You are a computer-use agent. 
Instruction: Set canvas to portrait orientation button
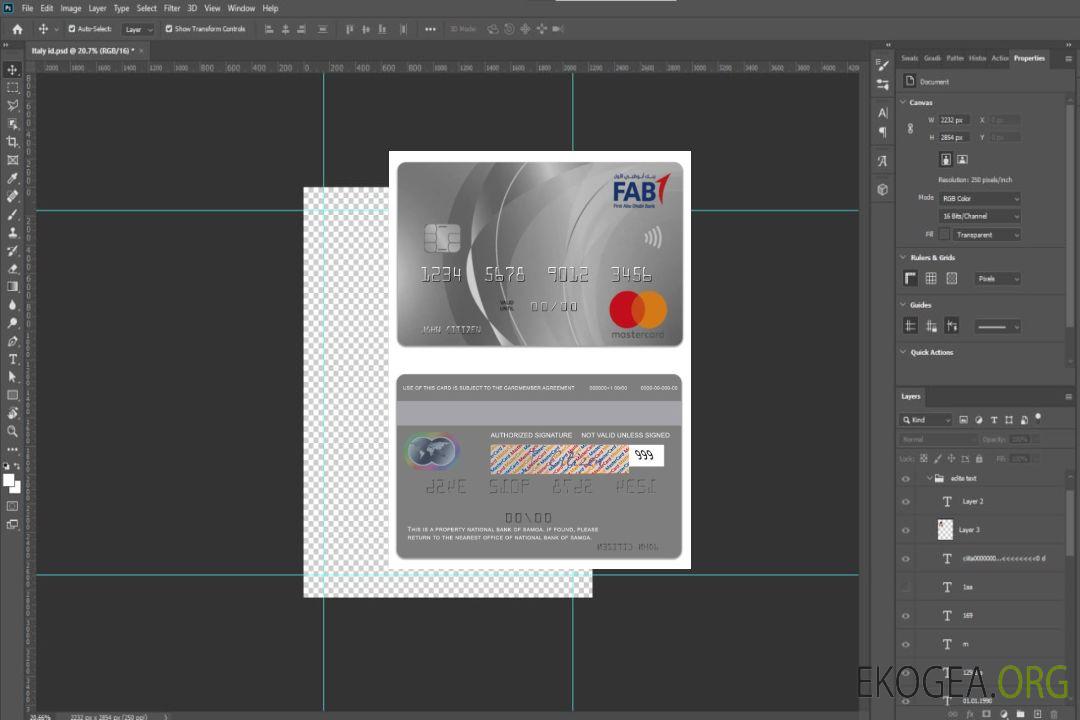(x=946, y=159)
